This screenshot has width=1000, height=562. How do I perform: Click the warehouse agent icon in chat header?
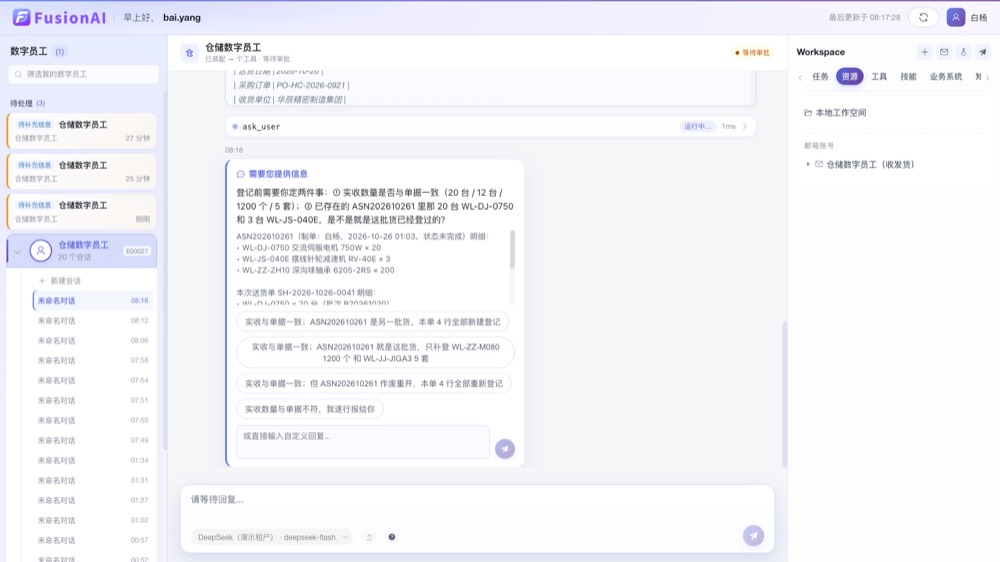click(x=189, y=53)
